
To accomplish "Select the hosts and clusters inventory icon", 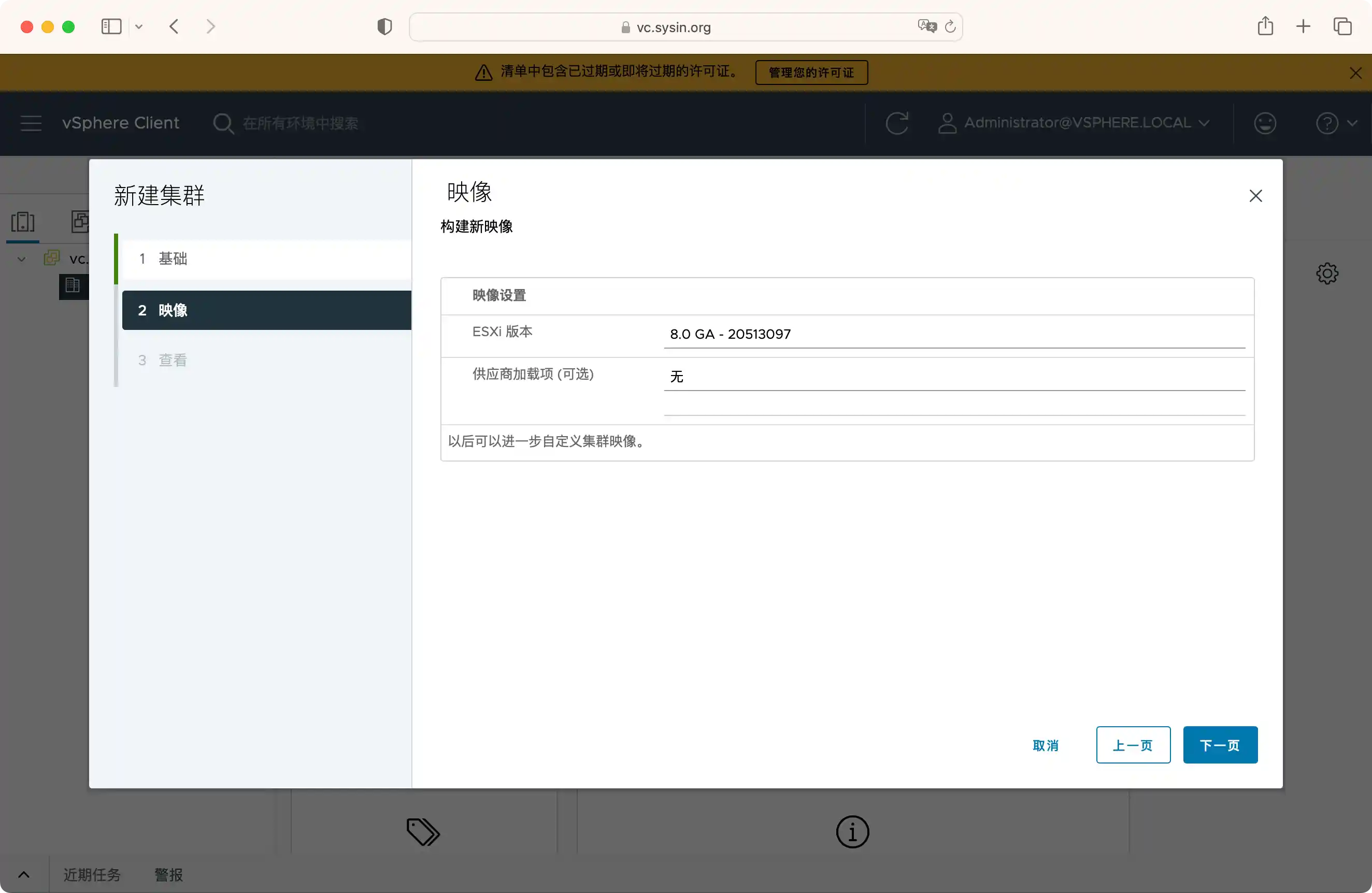I will tap(23, 222).
